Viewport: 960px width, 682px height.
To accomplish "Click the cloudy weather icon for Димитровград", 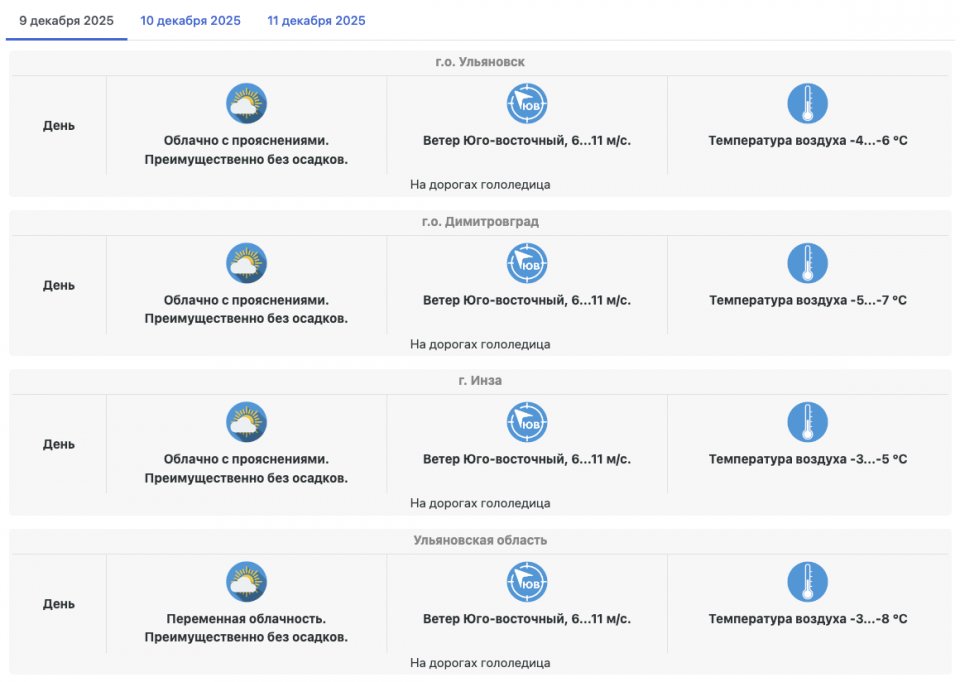I will (246, 263).
